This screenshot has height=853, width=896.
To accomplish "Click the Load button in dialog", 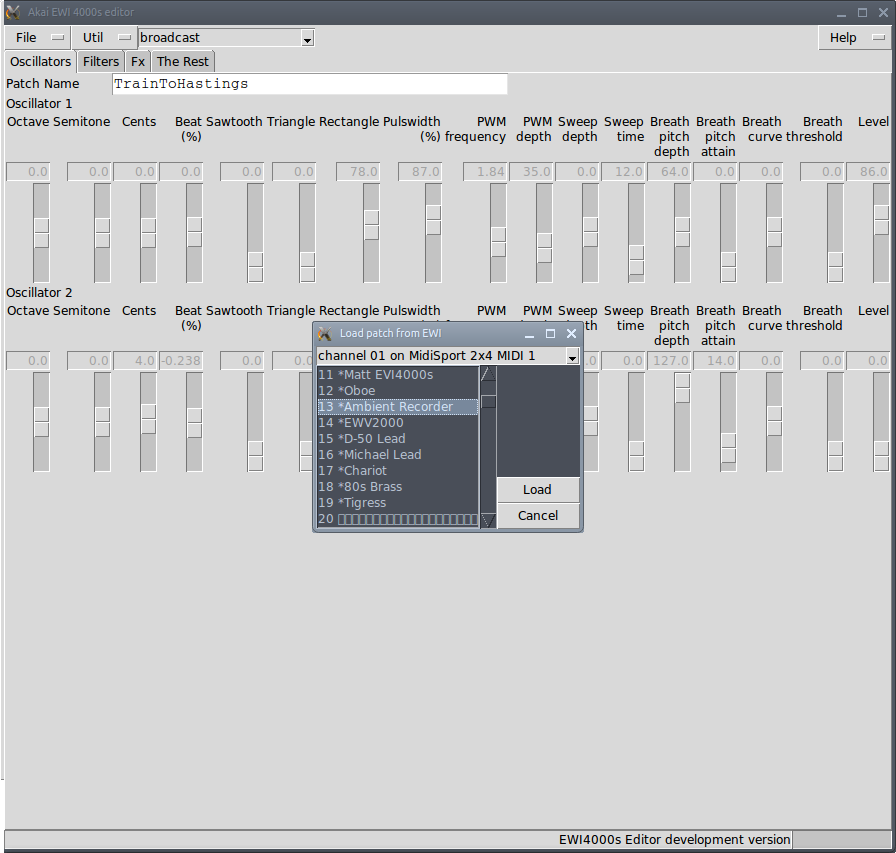I will (x=538, y=490).
